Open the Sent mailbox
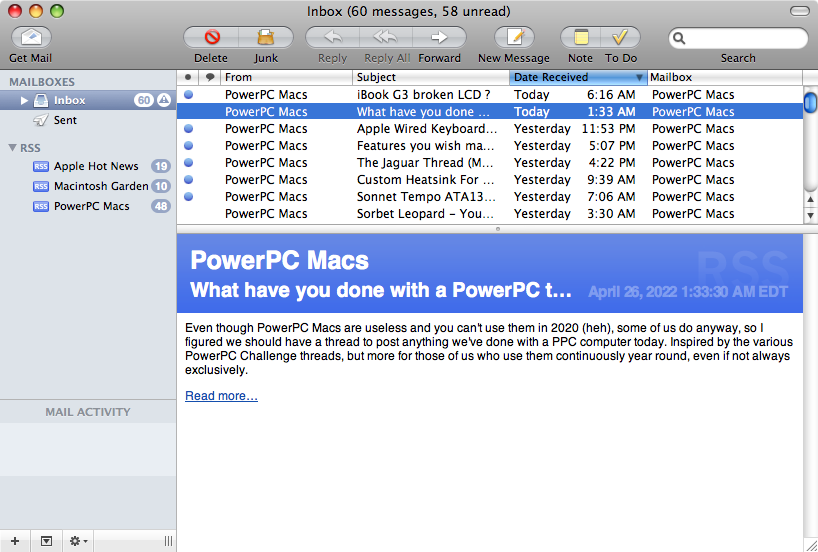Image resolution: width=818 pixels, height=552 pixels. click(x=88, y=120)
